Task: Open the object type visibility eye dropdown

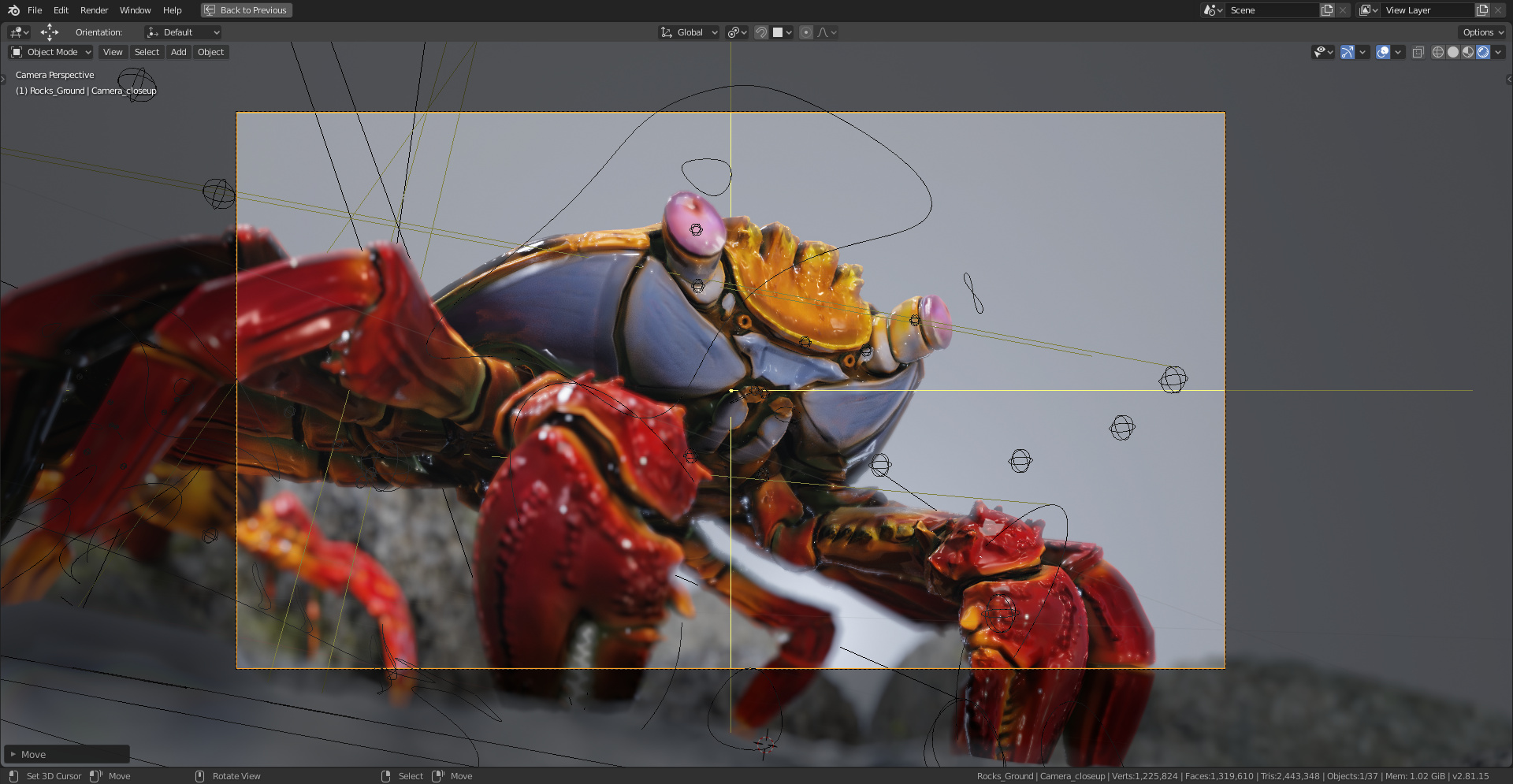Action: [1323, 52]
